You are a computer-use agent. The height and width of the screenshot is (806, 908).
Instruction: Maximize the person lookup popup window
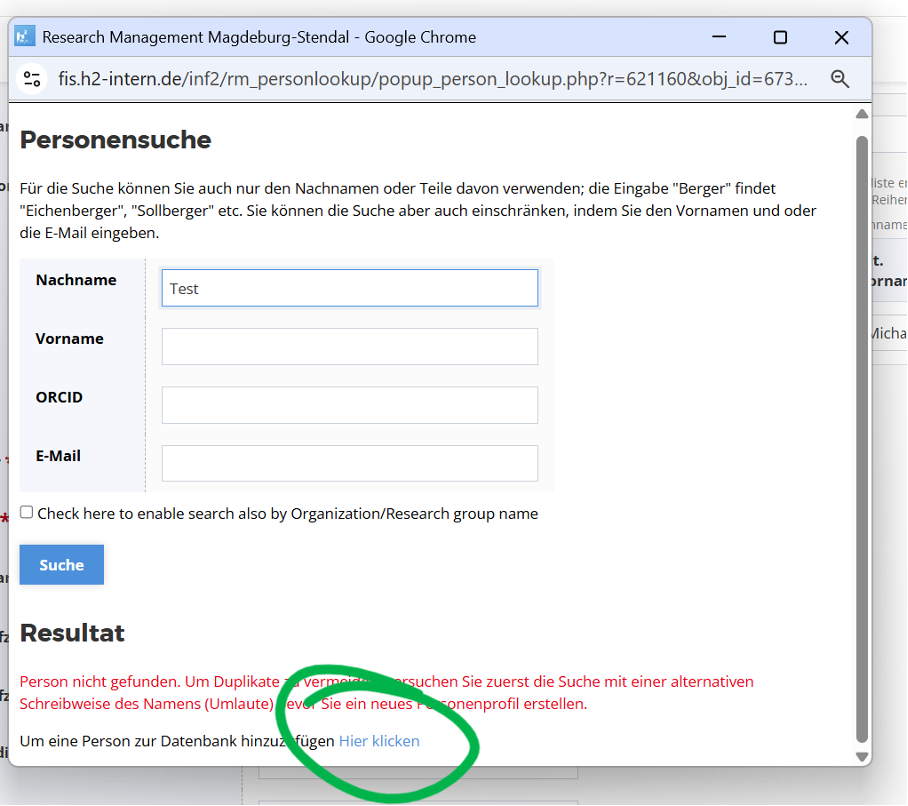pos(780,37)
